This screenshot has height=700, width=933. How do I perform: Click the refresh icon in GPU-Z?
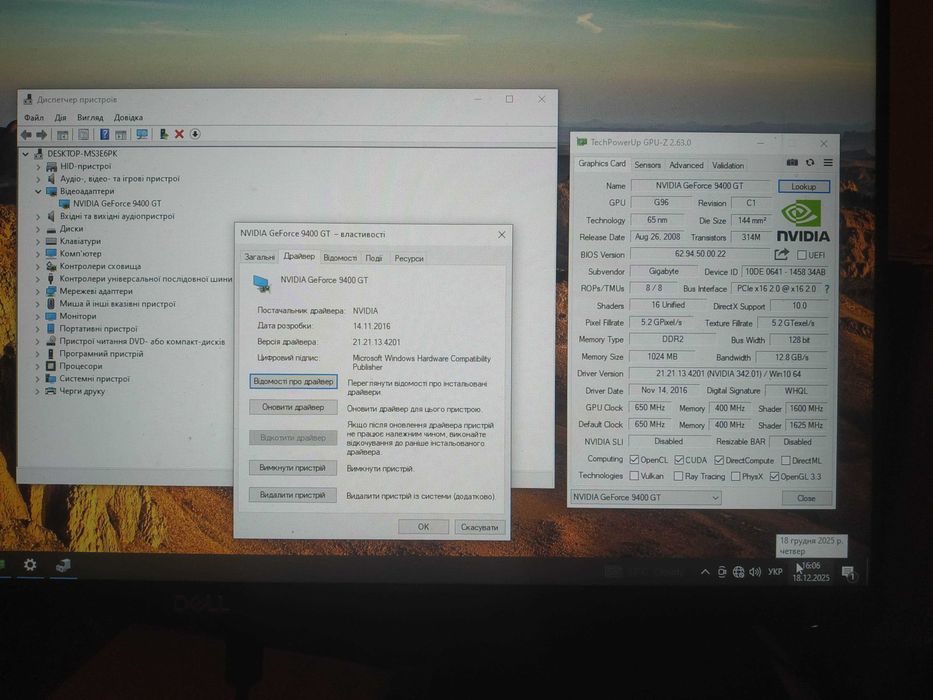(x=810, y=162)
